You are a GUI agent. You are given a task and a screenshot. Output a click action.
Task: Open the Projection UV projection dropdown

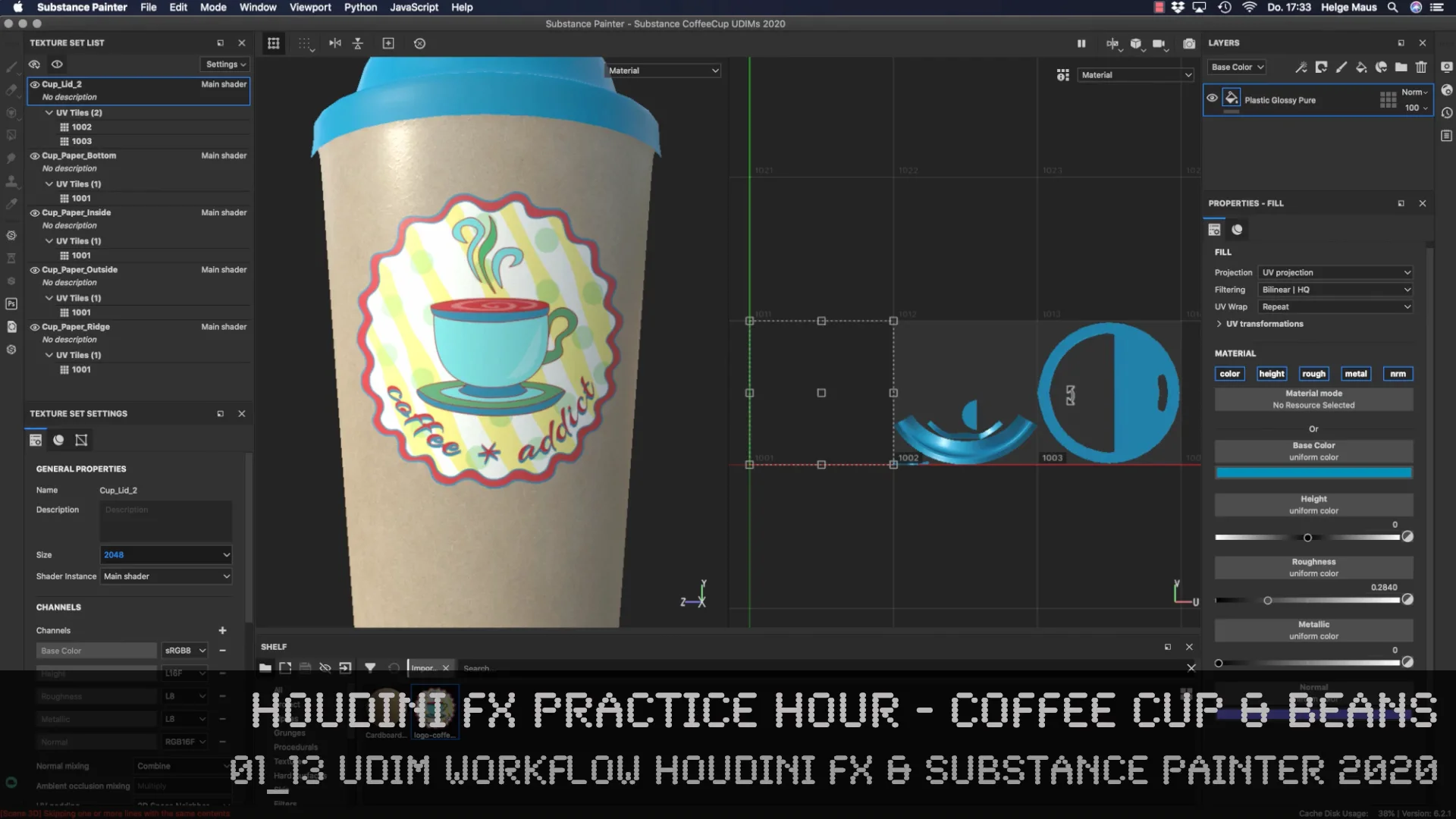pyautogui.click(x=1335, y=272)
